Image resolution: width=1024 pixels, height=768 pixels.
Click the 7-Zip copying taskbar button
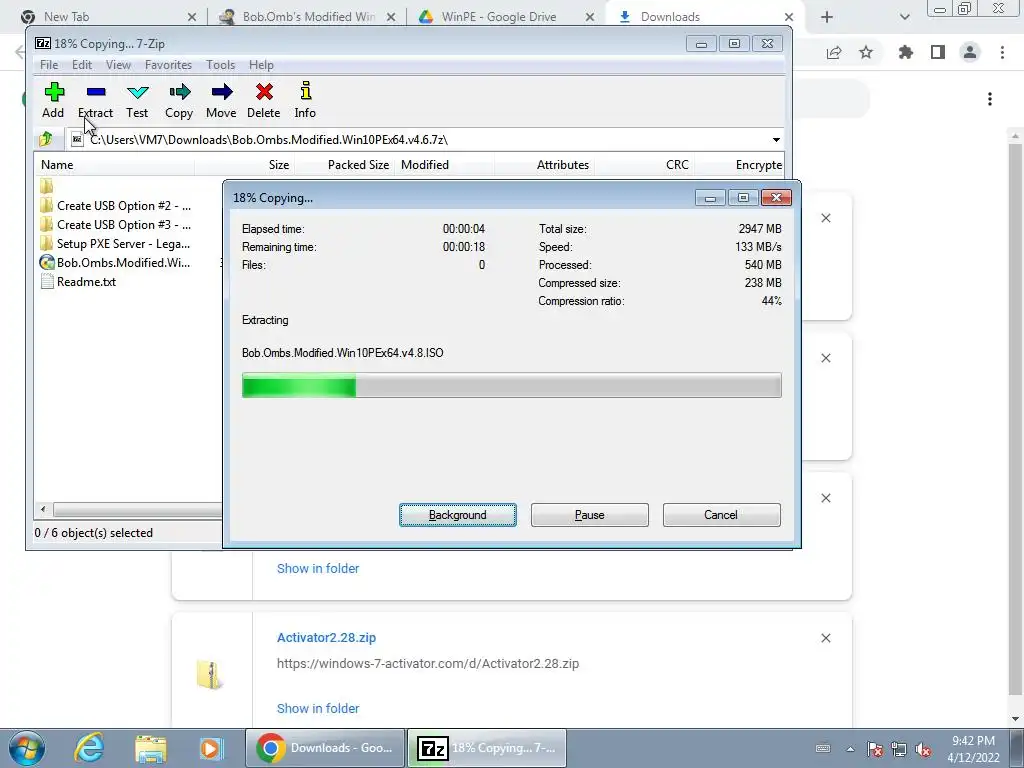coord(487,748)
